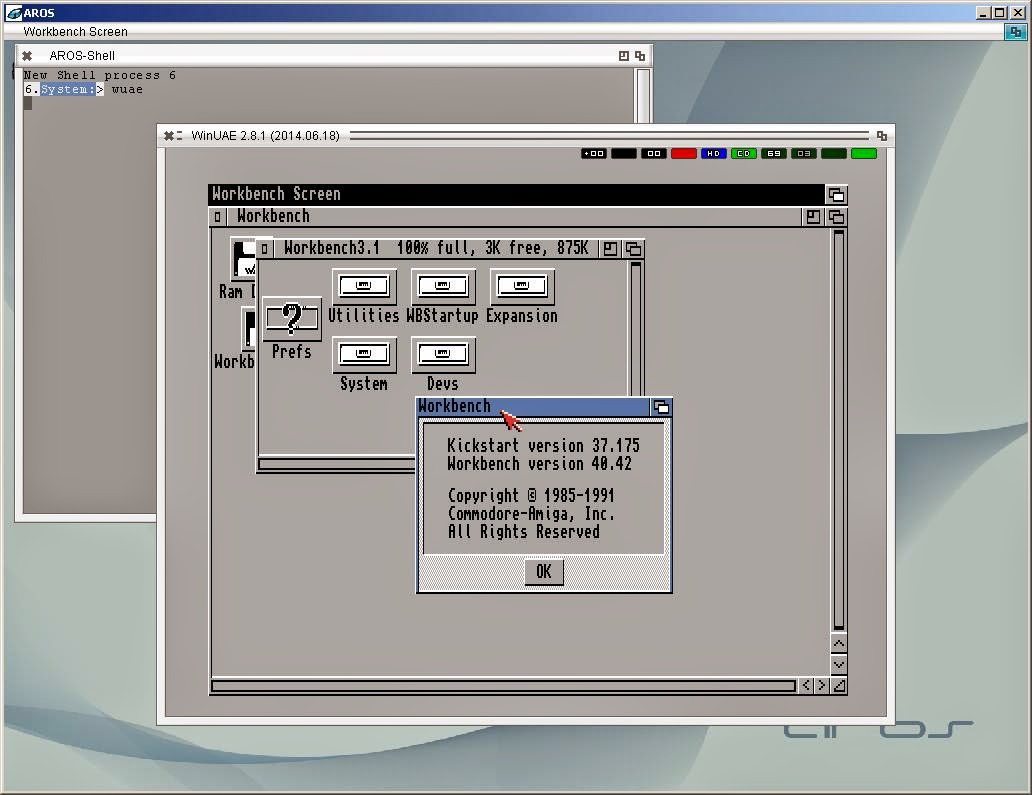Click the 'New Shell process 6' line
Screen dimensions: 1032x795
click(x=100, y=75)
